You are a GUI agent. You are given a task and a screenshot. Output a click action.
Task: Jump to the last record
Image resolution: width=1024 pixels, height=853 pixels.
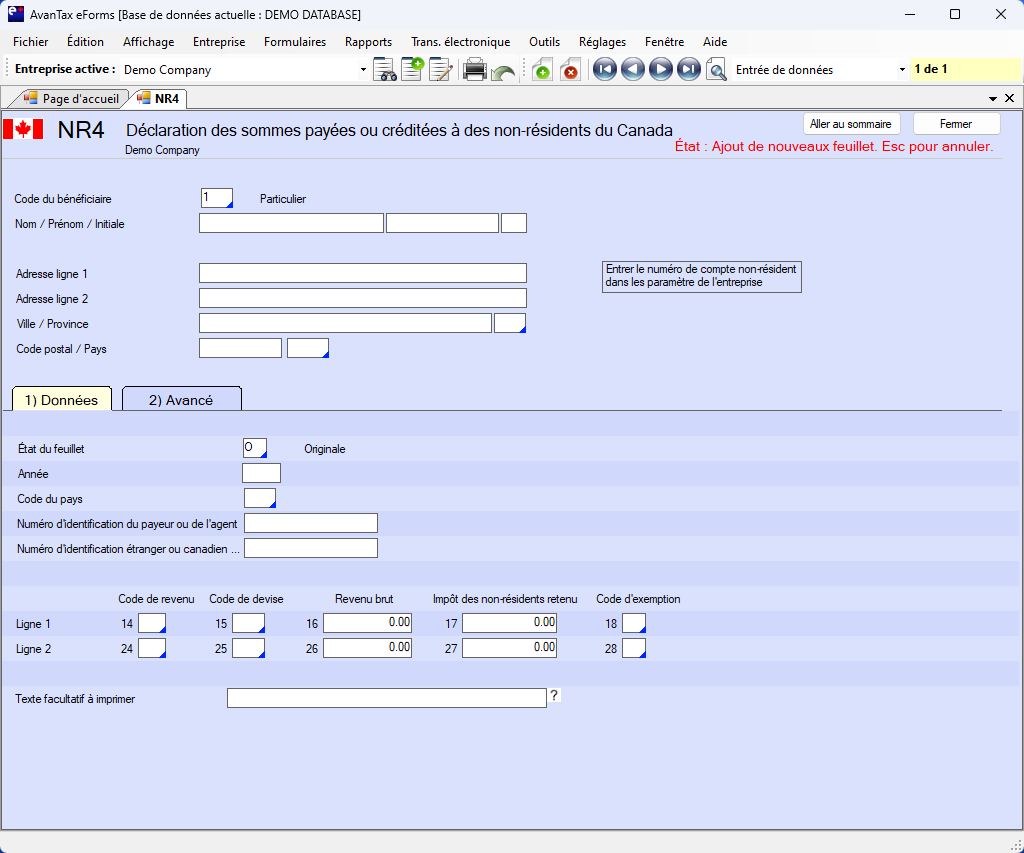tap(688, 70)
